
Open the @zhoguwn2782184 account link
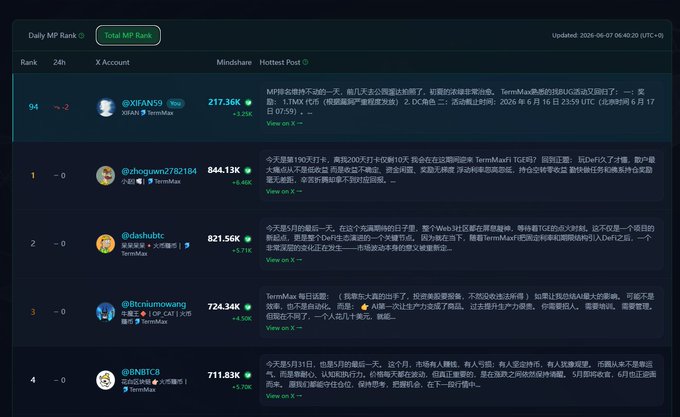[159, 171]
